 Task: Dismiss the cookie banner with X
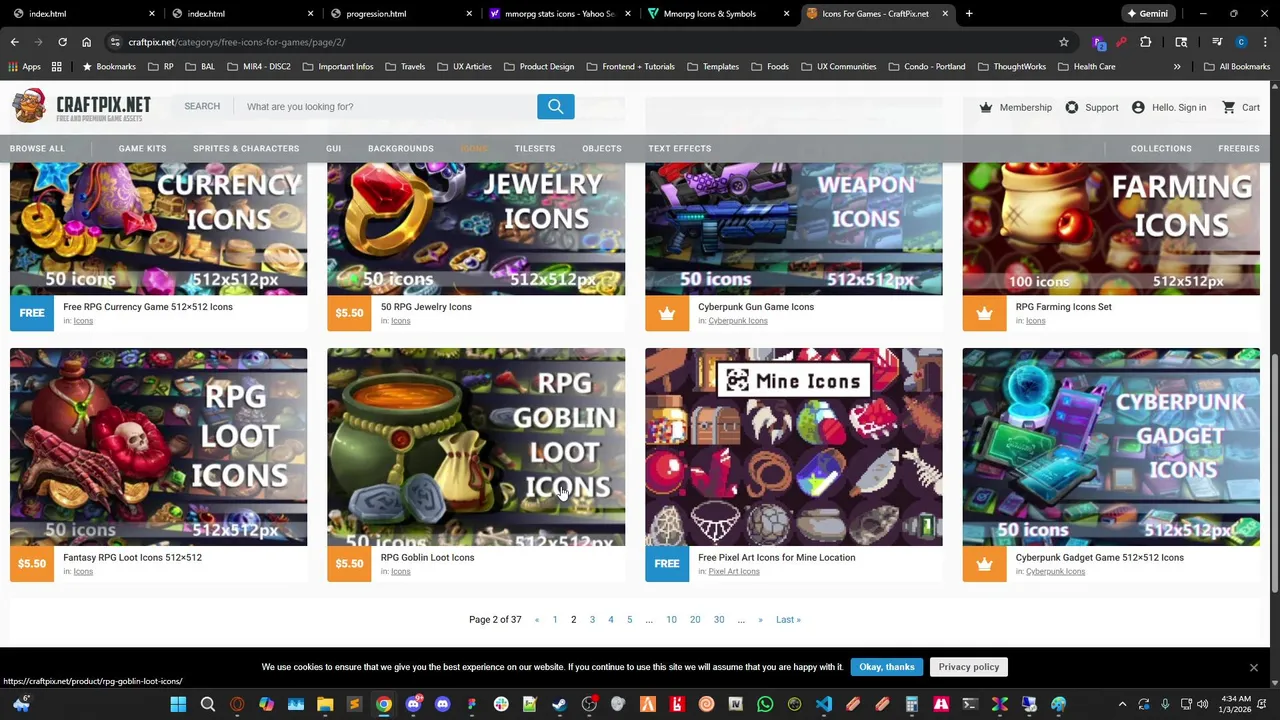(1253, 667)
